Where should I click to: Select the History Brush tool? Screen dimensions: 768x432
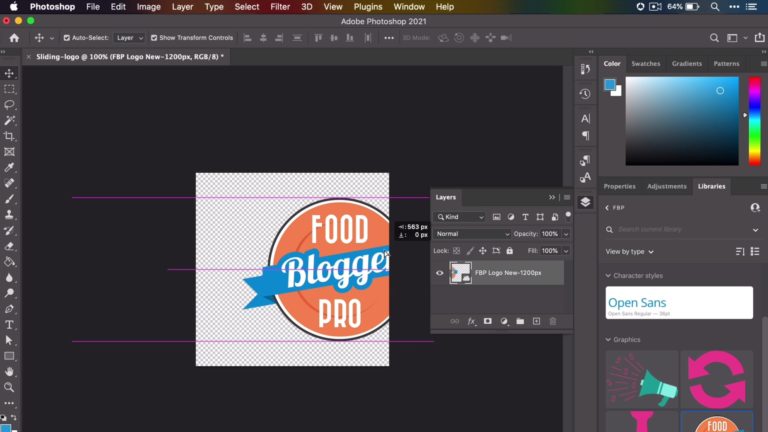pyautogui.click(x=9, y=230)
